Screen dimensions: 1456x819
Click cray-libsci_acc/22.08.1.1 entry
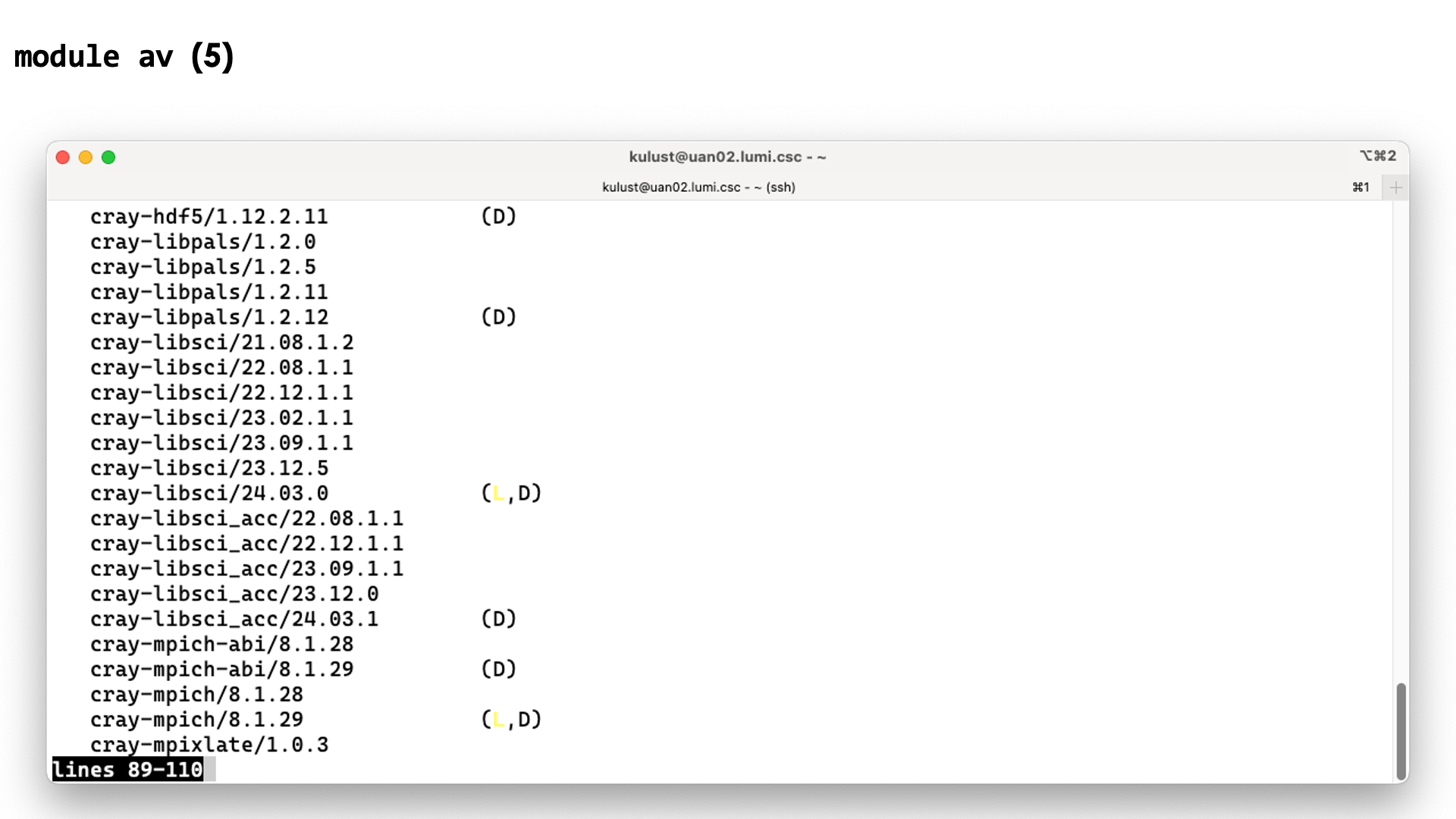247,519
